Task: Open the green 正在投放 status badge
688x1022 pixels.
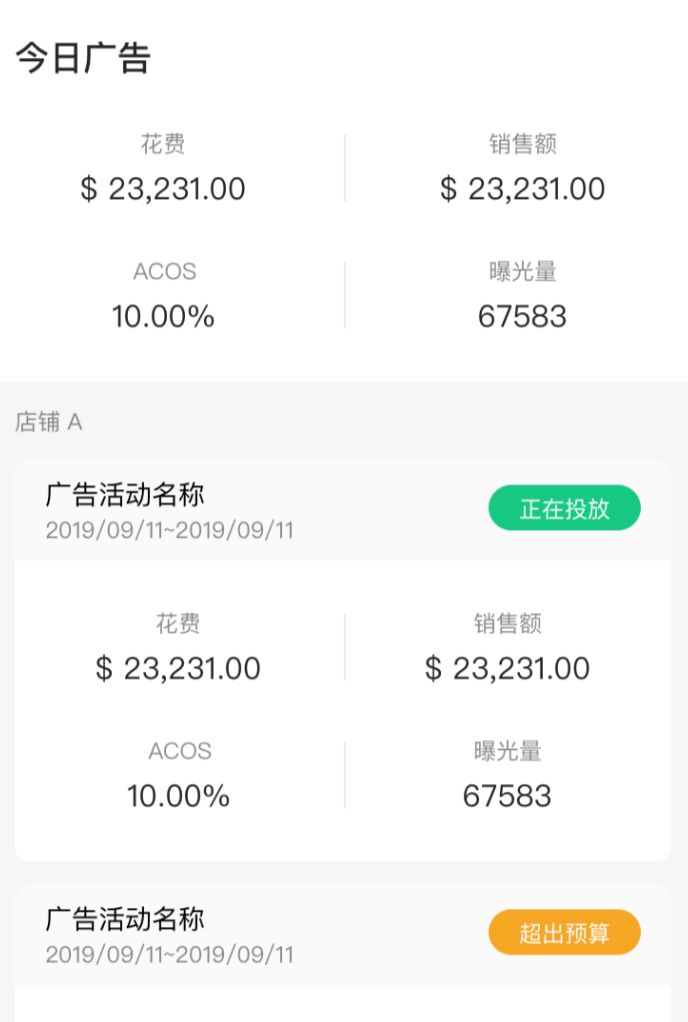Action: [x=564, y=508]
